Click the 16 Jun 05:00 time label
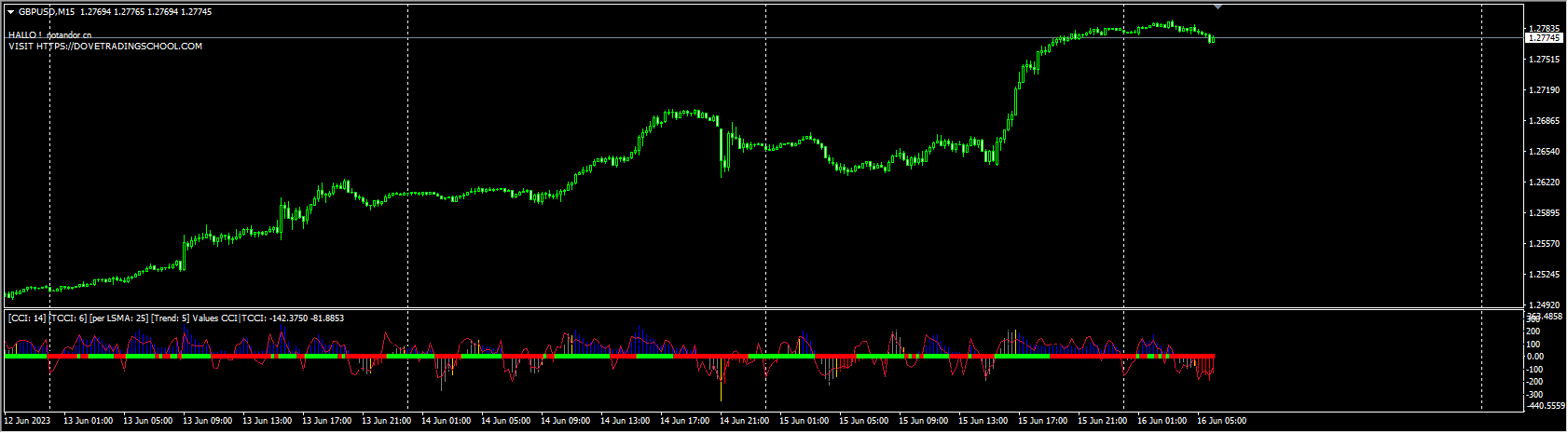Viewport: 1568px width, 433px height. pyautogui.click(x=1221, y=421)
